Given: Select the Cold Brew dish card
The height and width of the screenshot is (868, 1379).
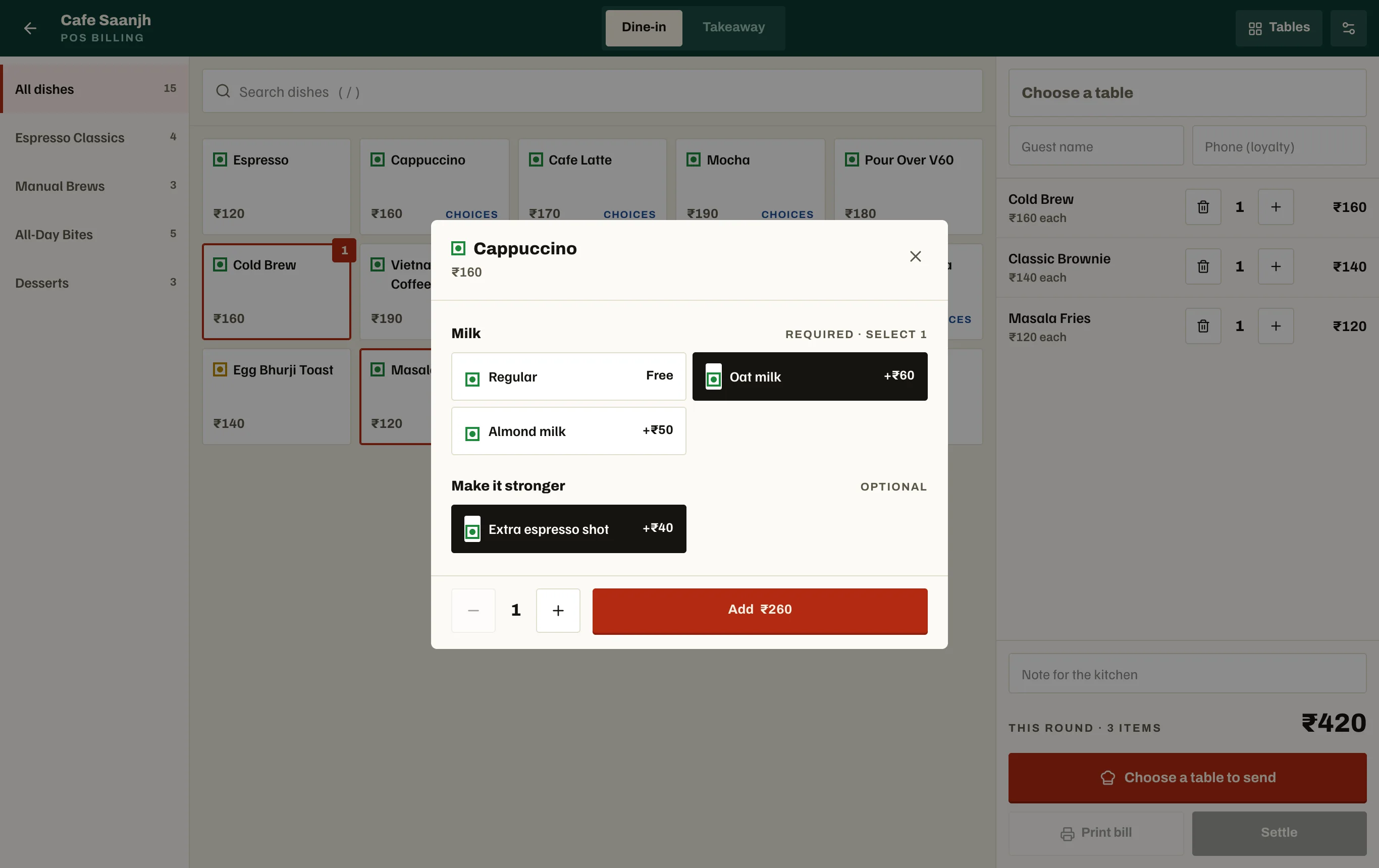Looking at the screenshot, I should 276,291.
